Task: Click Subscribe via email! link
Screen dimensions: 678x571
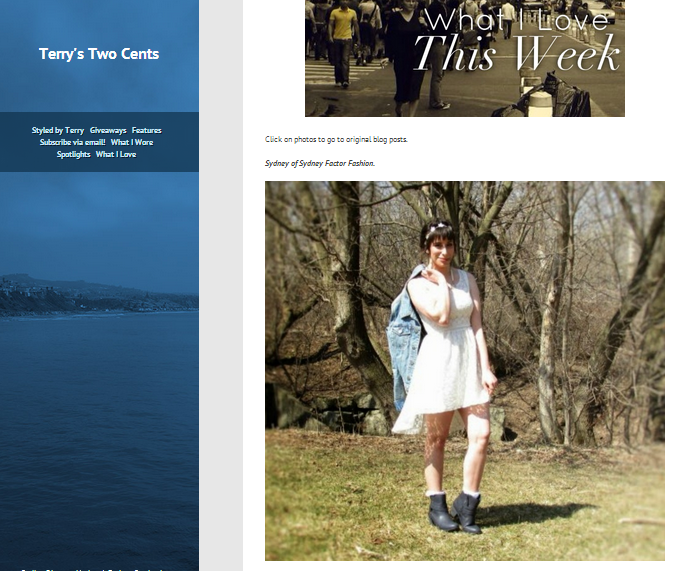Action: [73, 142]
